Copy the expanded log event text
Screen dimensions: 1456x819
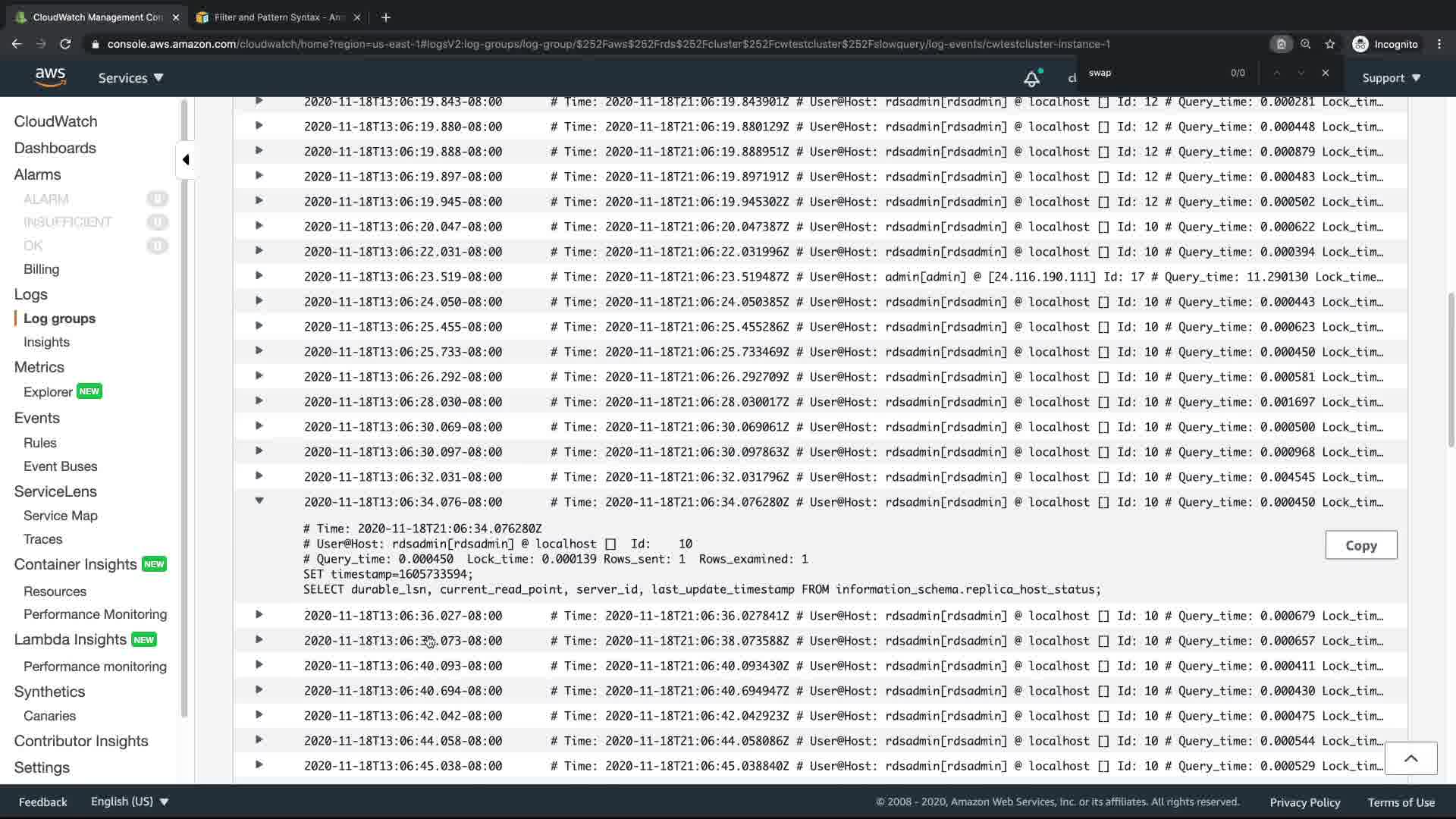(1360, 545)
